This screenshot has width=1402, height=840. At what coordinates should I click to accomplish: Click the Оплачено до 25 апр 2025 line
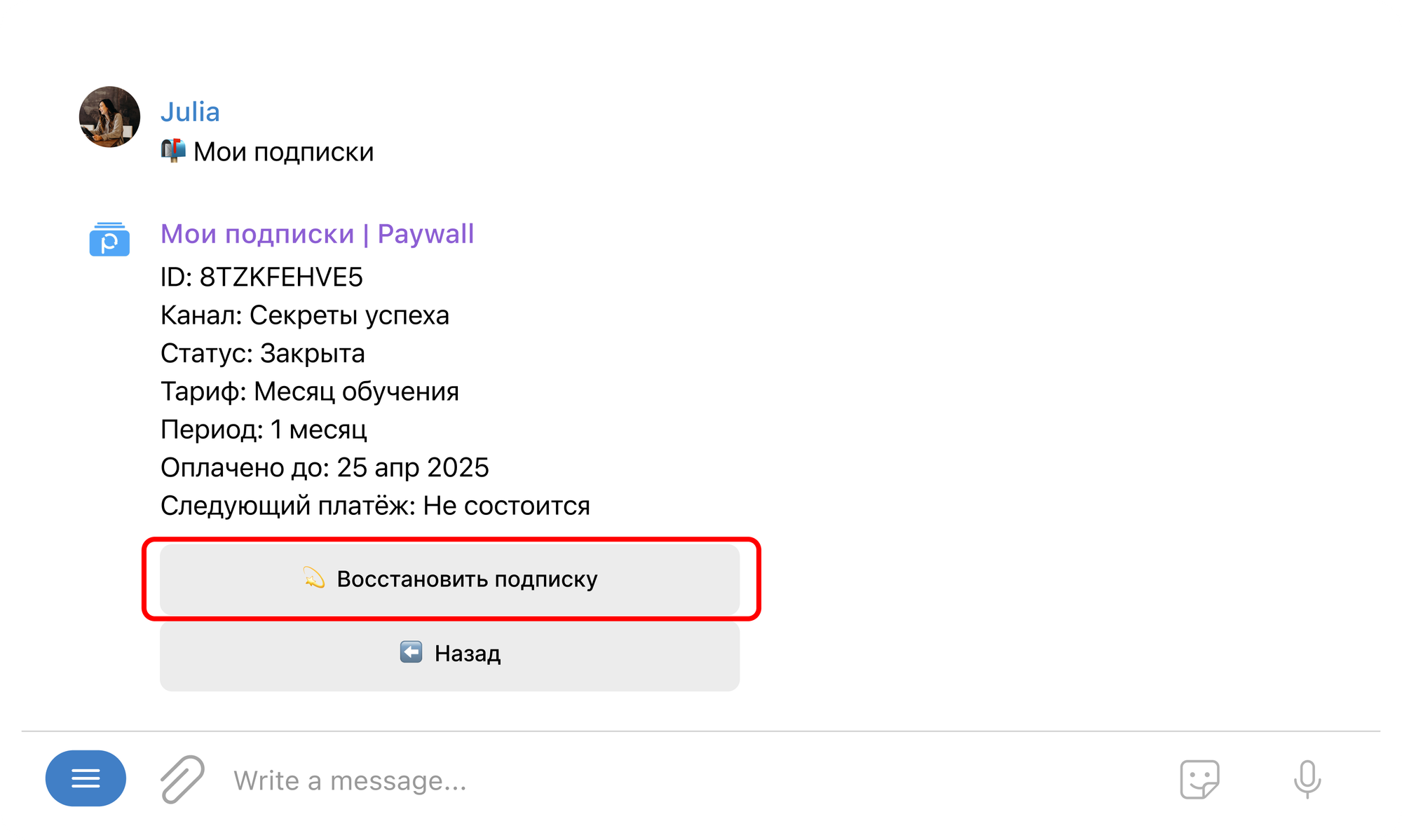[324, 467]
